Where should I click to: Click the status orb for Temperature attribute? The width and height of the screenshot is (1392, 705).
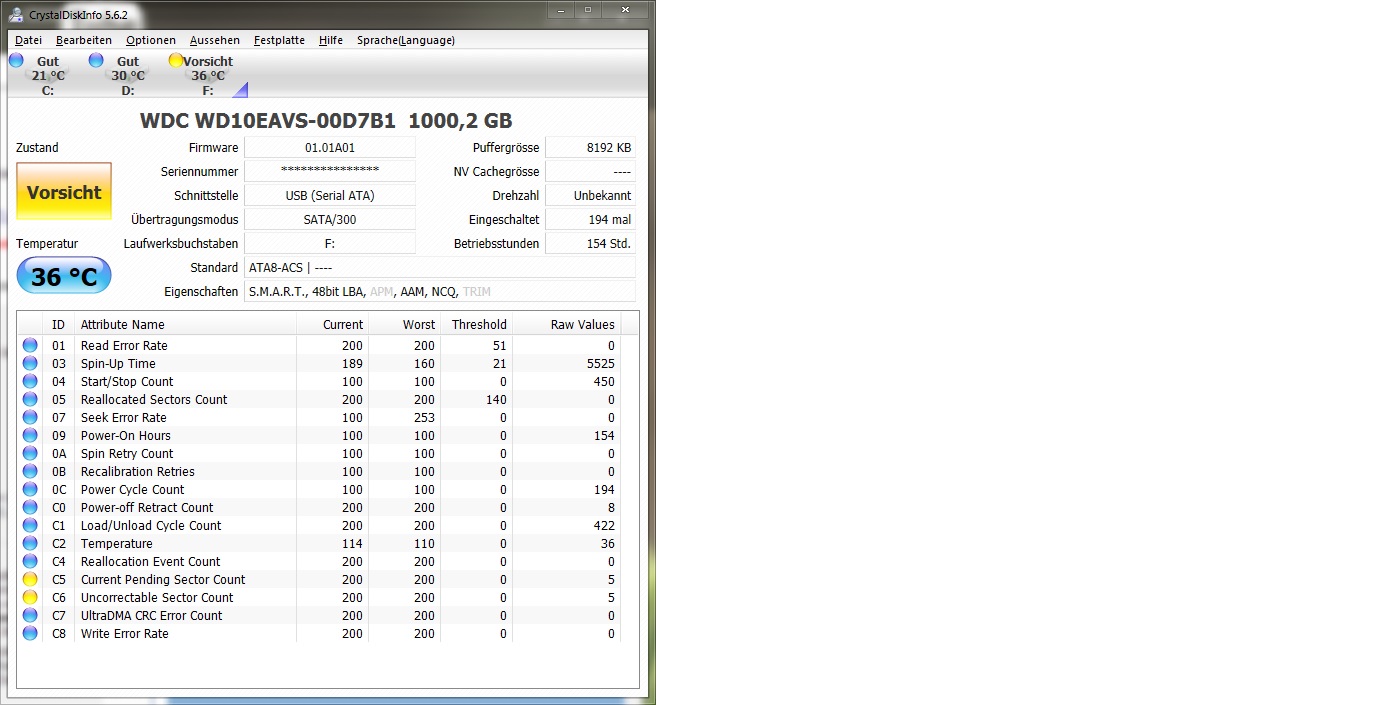pos(30,543)
